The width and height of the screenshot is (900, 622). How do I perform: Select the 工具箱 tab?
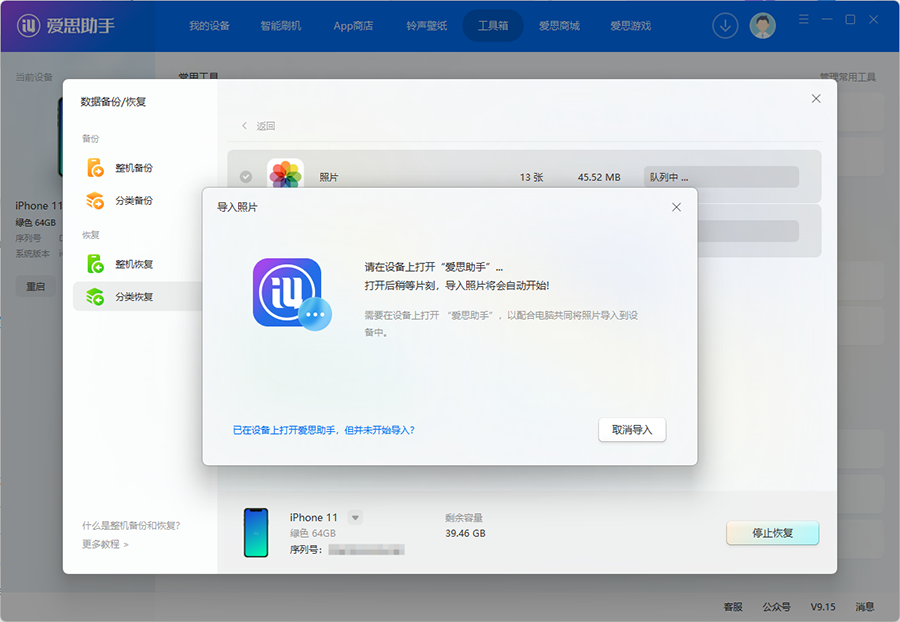coord(493,26)
